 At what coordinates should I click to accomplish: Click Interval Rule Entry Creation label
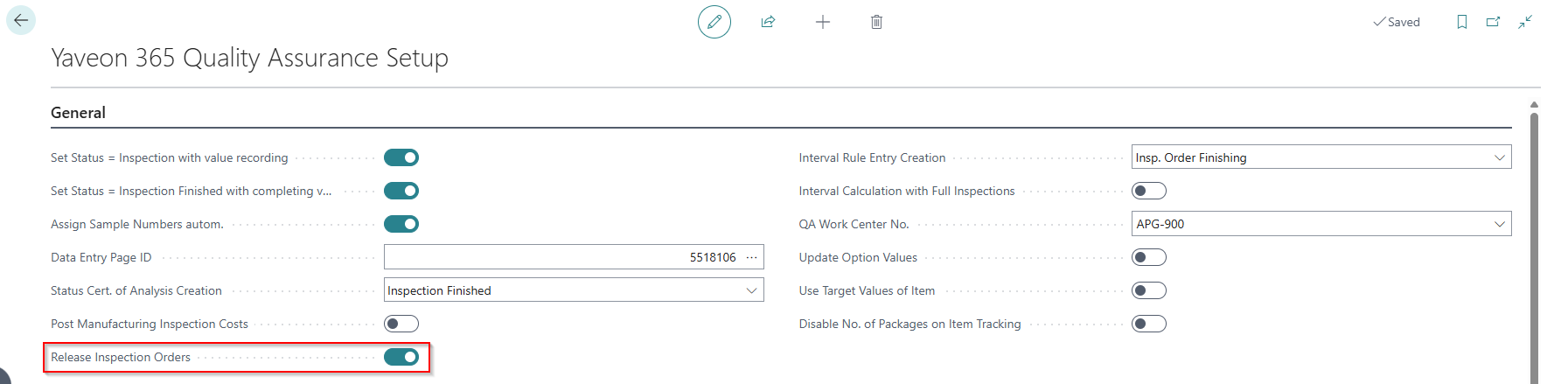click(x=872, y=157)
